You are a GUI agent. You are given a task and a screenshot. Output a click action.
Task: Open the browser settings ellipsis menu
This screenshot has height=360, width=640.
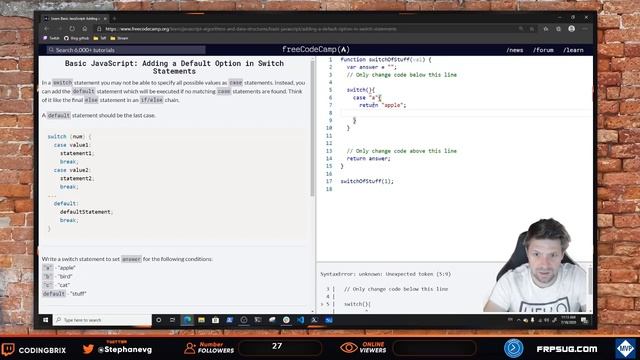pos(585,29)
